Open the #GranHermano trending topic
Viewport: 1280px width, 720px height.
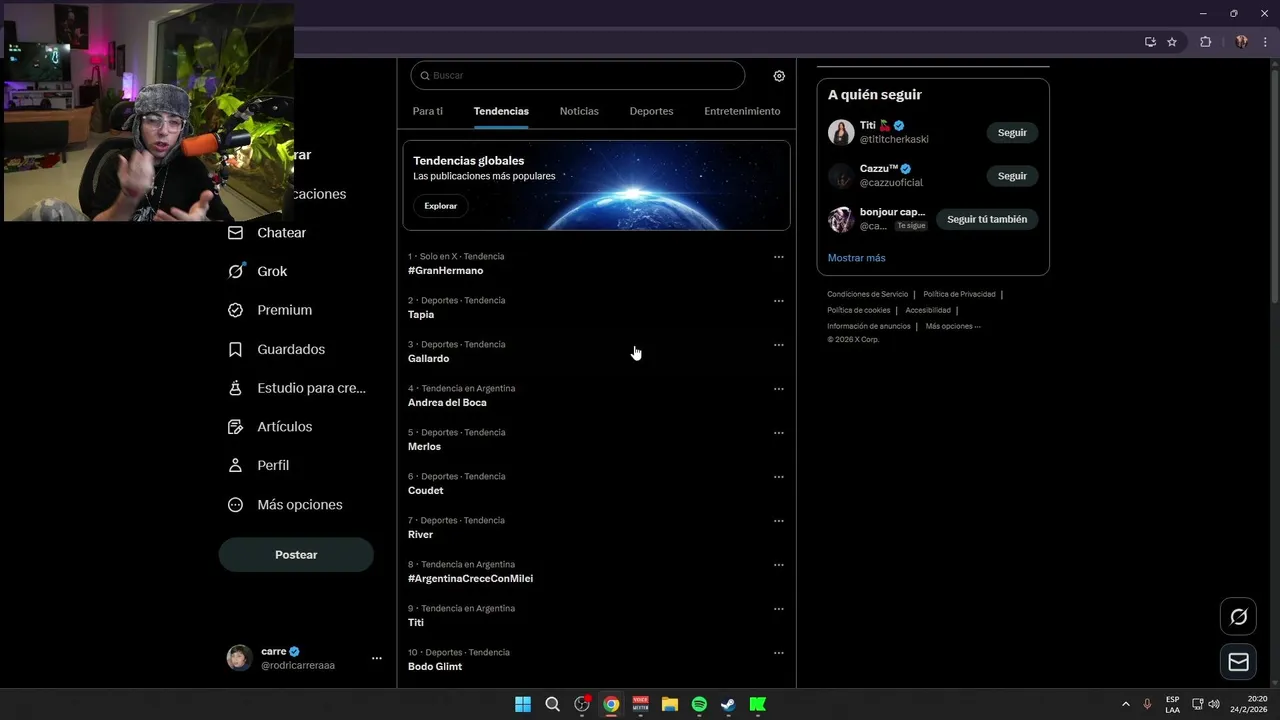[445, 271]
